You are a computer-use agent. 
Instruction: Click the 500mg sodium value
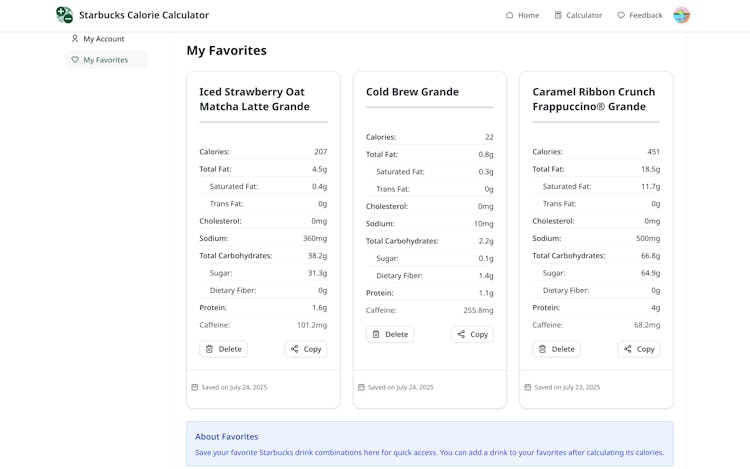coord(648,238)
